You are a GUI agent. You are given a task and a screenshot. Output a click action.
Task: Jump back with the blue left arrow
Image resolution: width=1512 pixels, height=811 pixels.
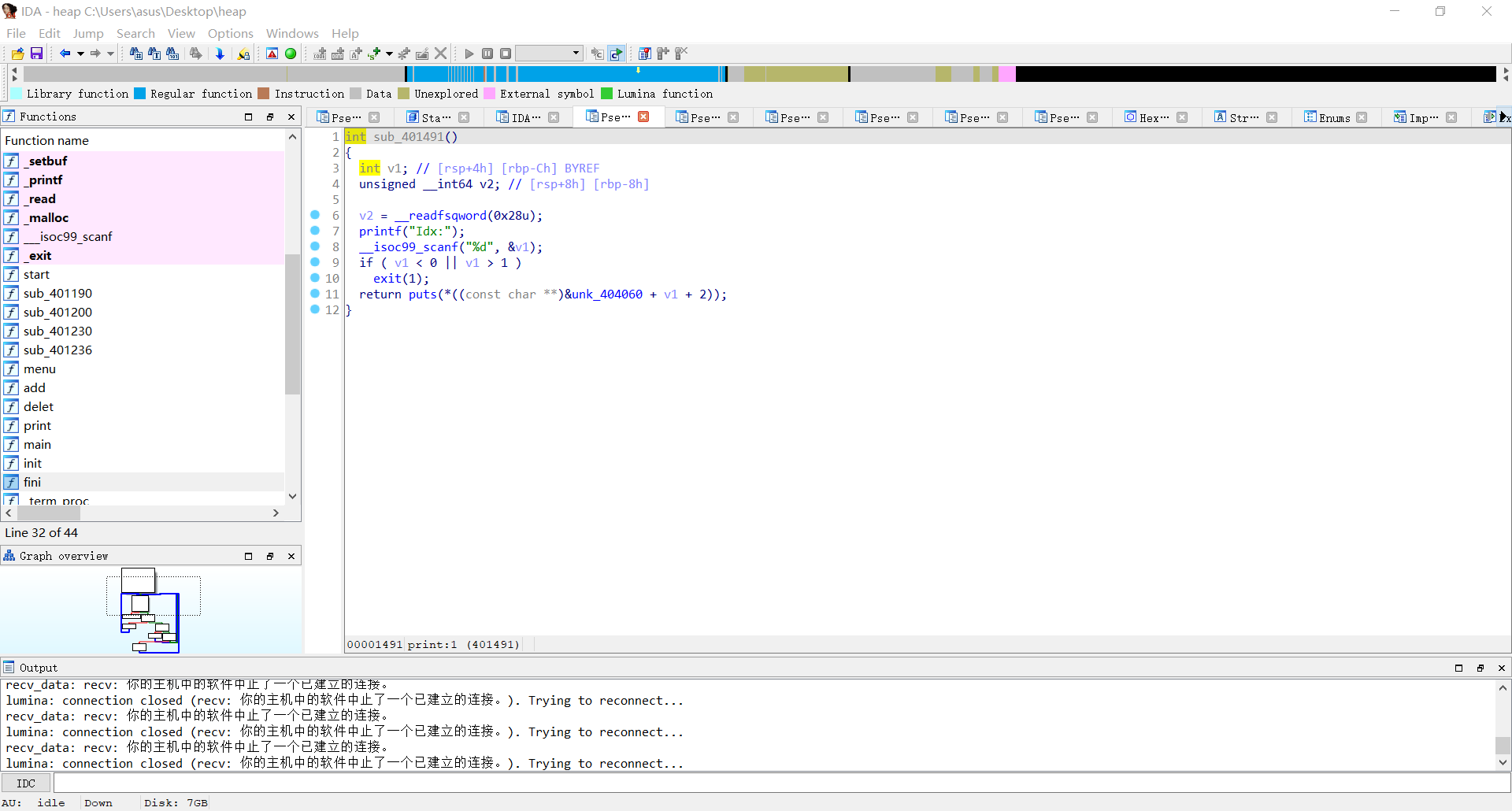coord(65,54)
